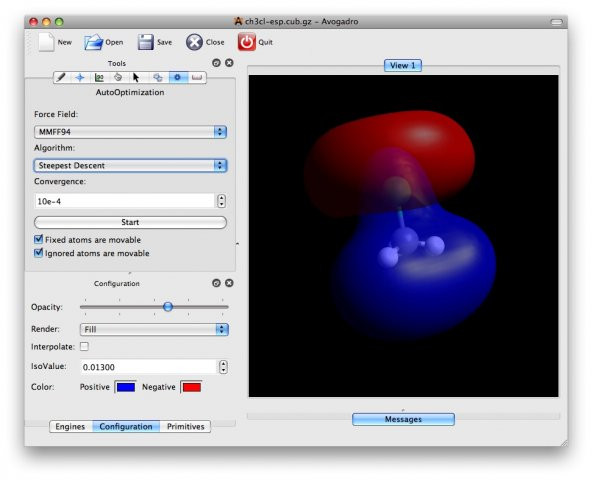Switch to the Primitives tab

coord(185,426)
